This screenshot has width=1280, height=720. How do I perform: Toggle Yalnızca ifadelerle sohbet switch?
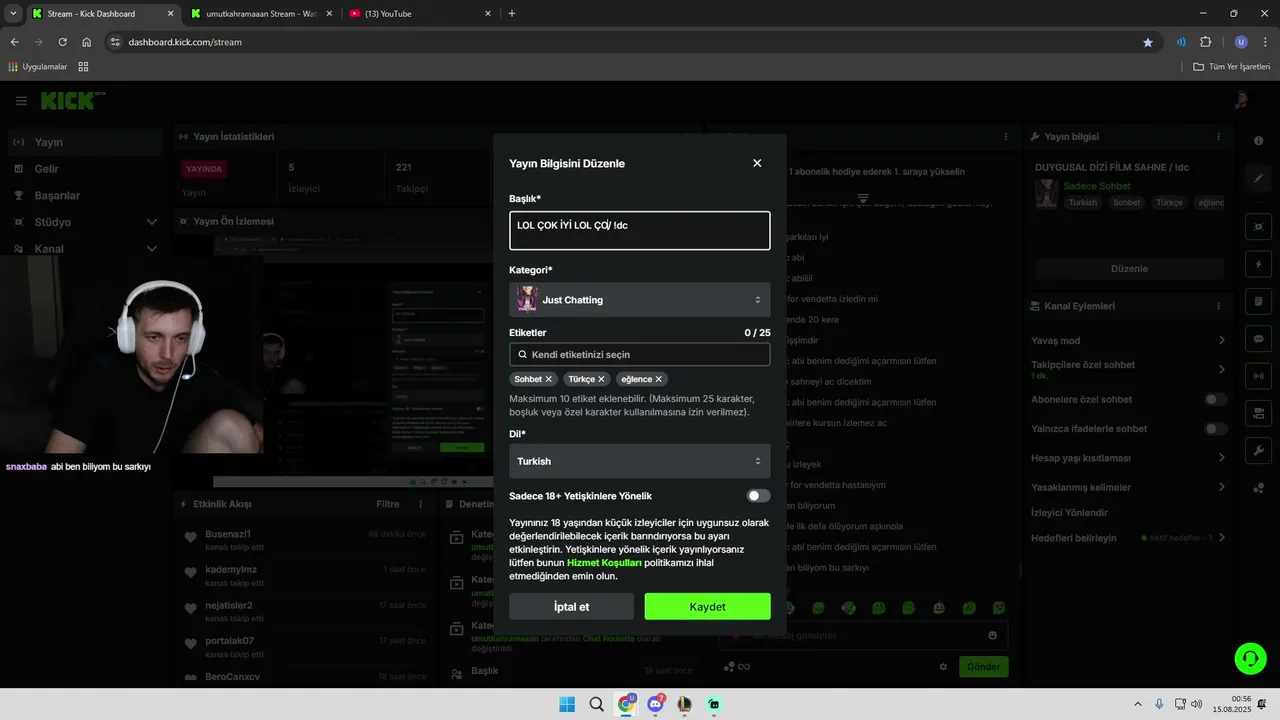click(x=1215, y=429)
